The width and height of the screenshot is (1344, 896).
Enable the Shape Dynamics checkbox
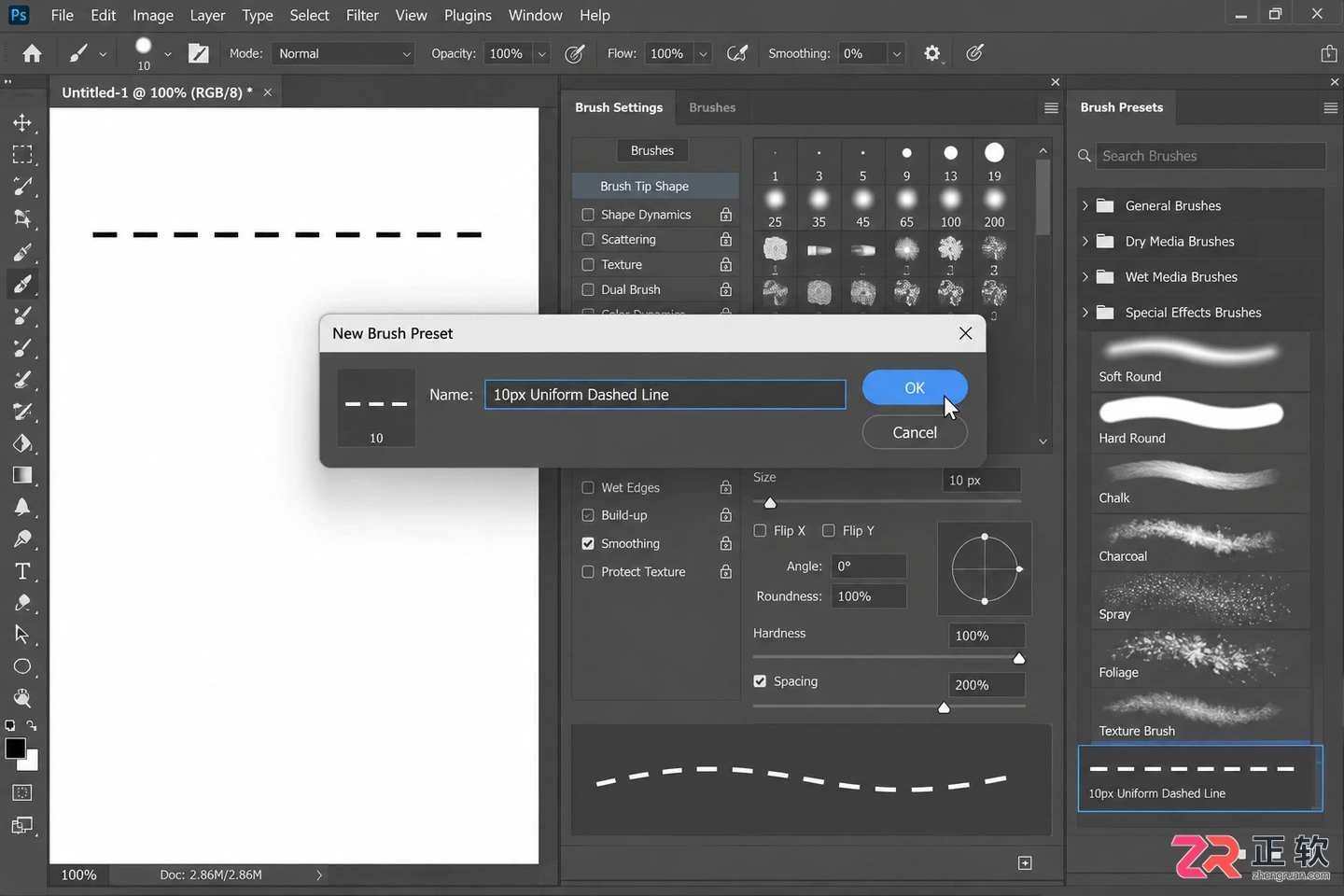(588, 215)
